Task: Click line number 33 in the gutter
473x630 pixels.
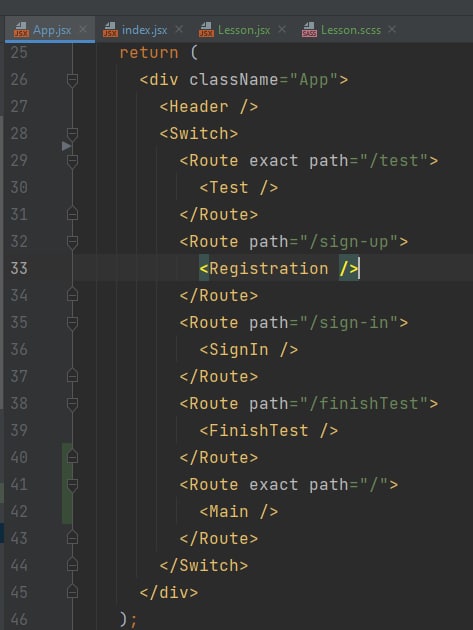Action: [x=19, y=268]
